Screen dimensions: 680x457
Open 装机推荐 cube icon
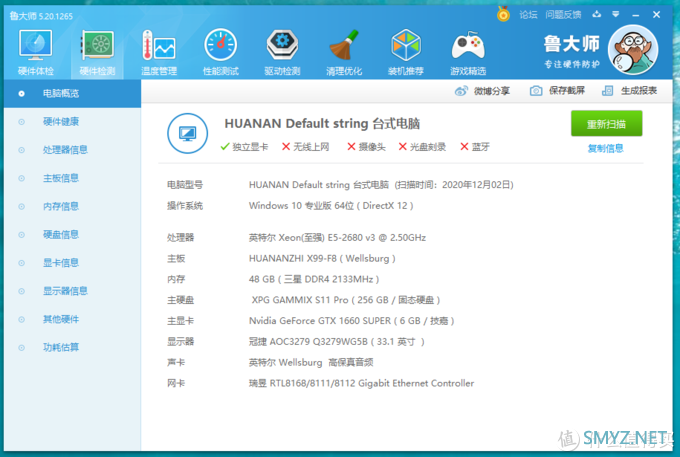(x=405, y=52)
